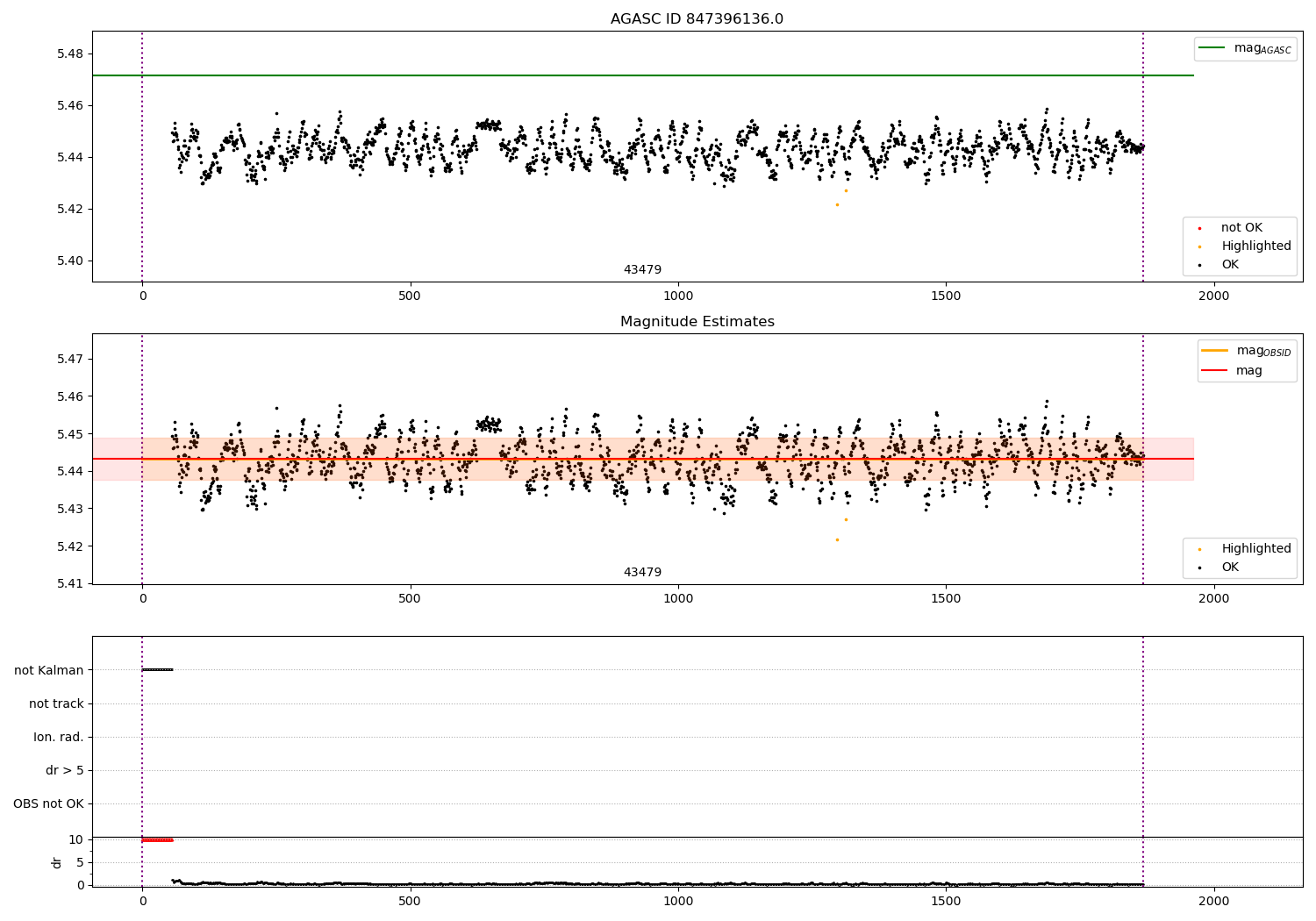Click the 43479 label in Magnitude Estimates plot
This screenshot has height=921, width=1316.
coord(642,573)
